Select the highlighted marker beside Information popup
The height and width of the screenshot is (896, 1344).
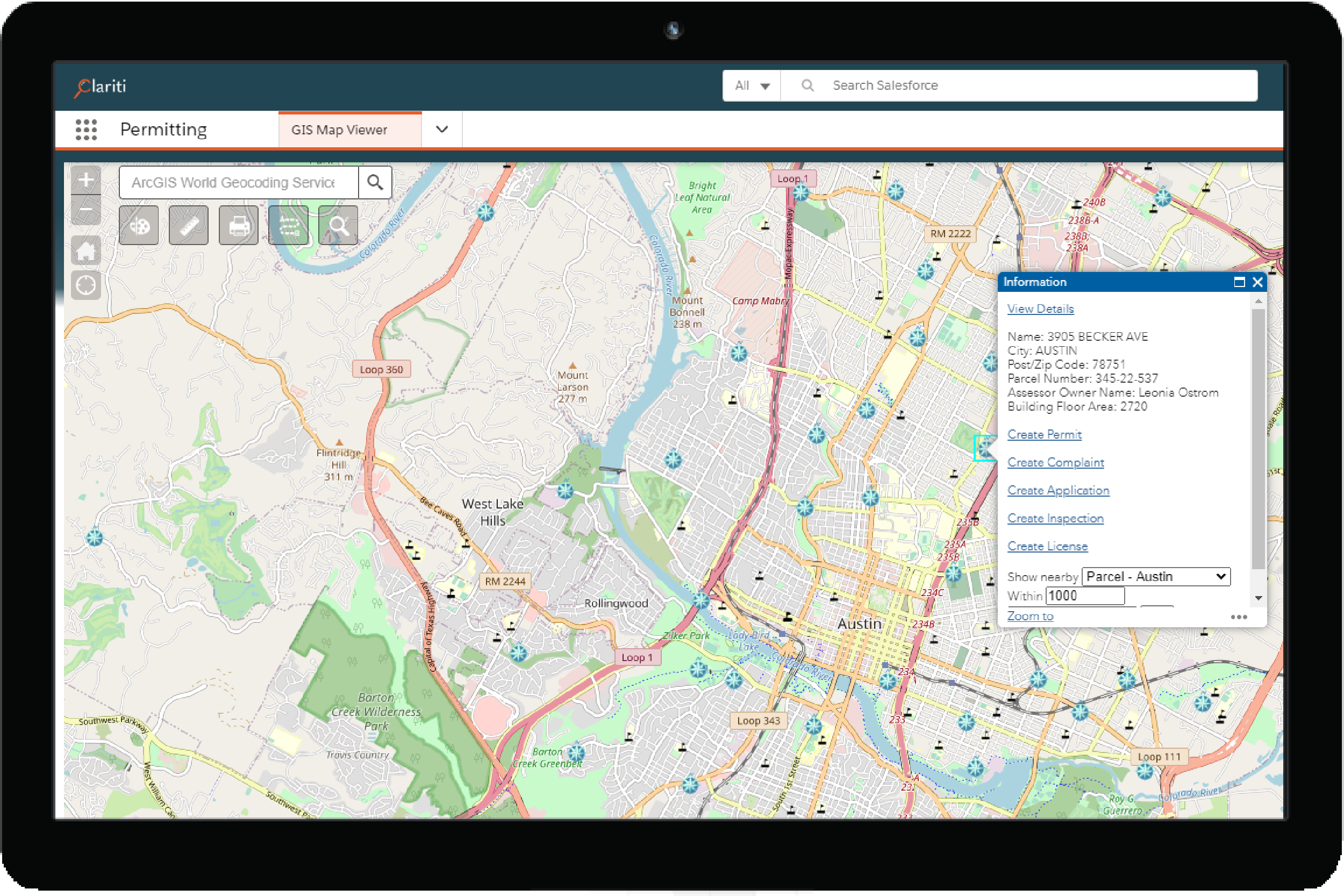click(x=984, y=448)
